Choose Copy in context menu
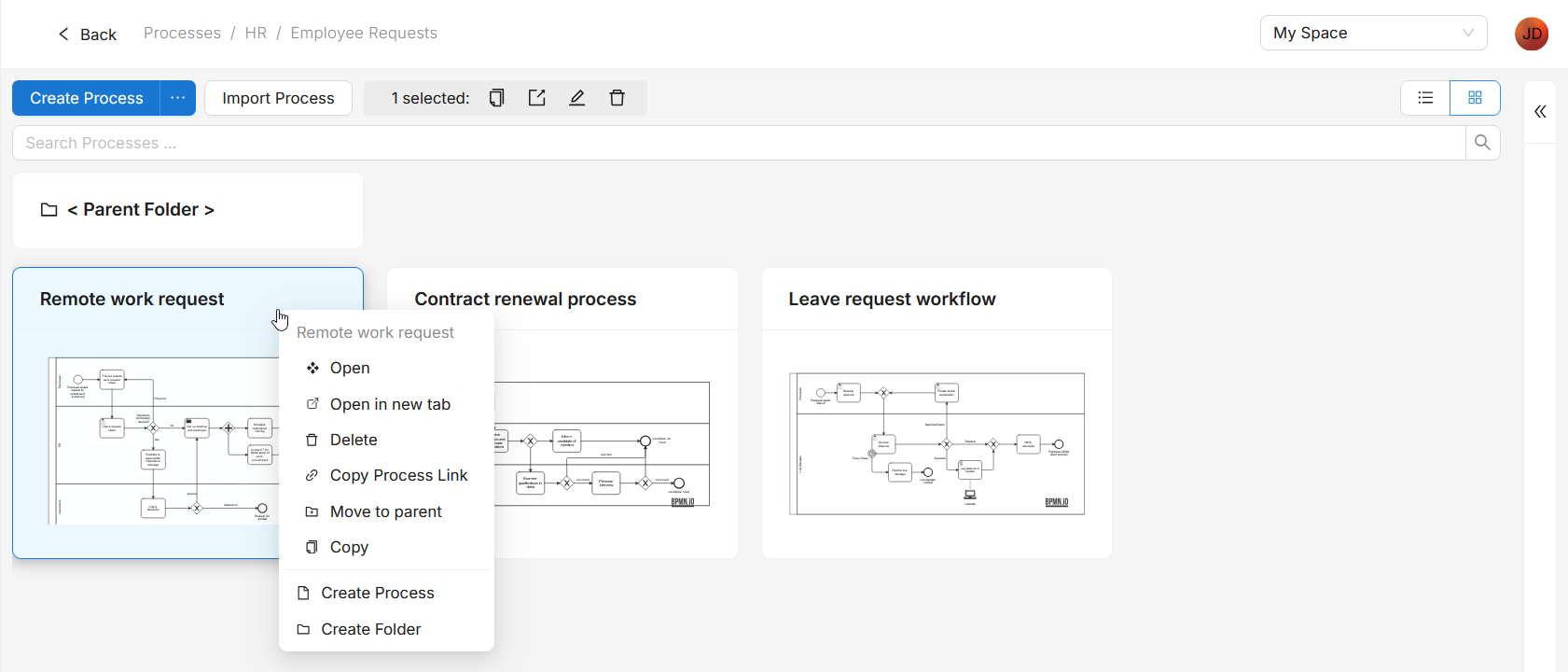Viewport: 1568px width, 672px height. pyautogui.click(x=386, y=547)
